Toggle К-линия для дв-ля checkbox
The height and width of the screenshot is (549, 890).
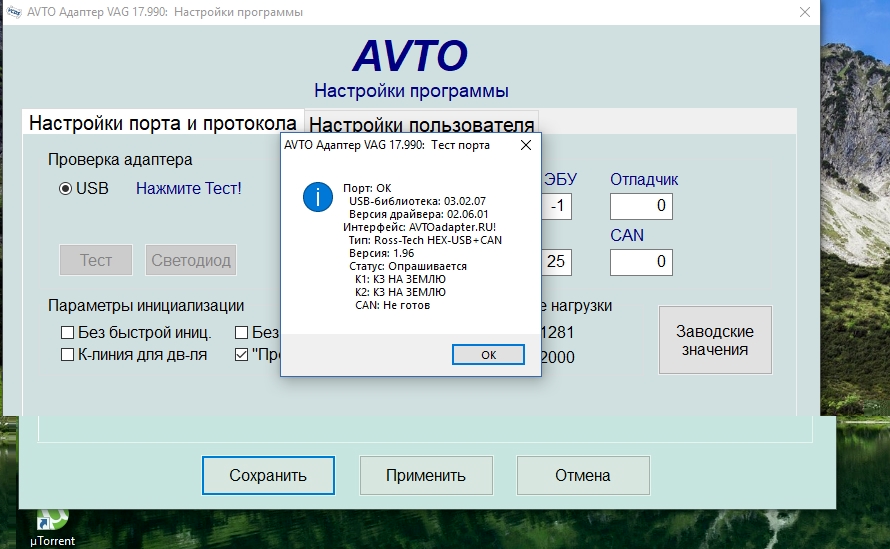68,355
